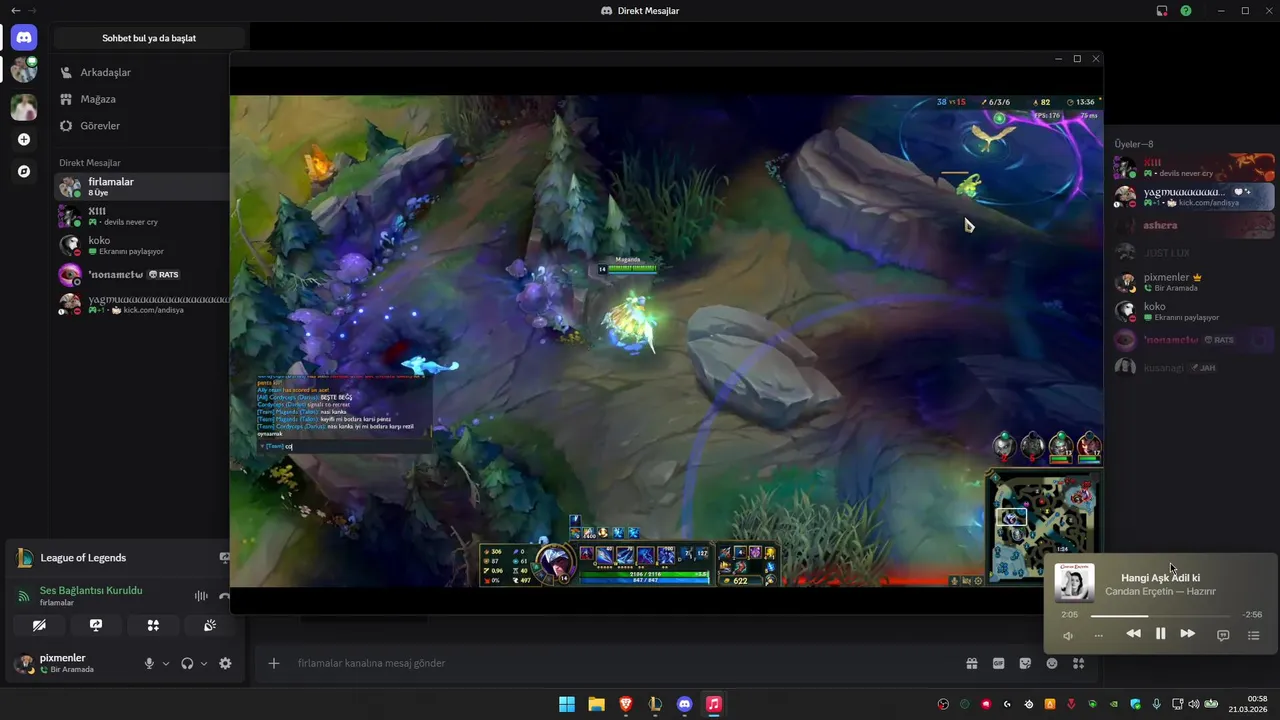Image resolution: width=1280 pixels, height=720 pixels.
Task: Open Discord Direct Messages home icon
Action: pyautogui.click(x=24, y=38)
